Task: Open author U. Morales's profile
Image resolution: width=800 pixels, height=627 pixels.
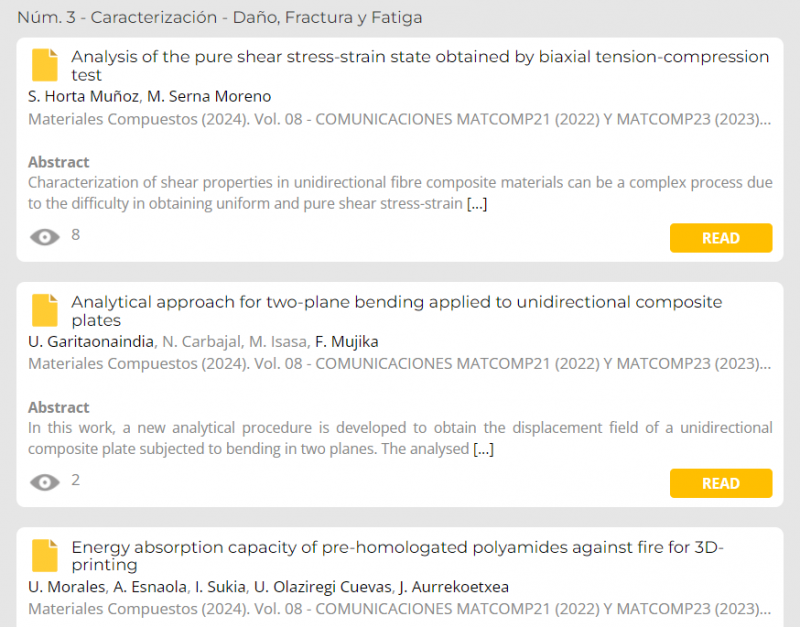Action: pos(65,586)
